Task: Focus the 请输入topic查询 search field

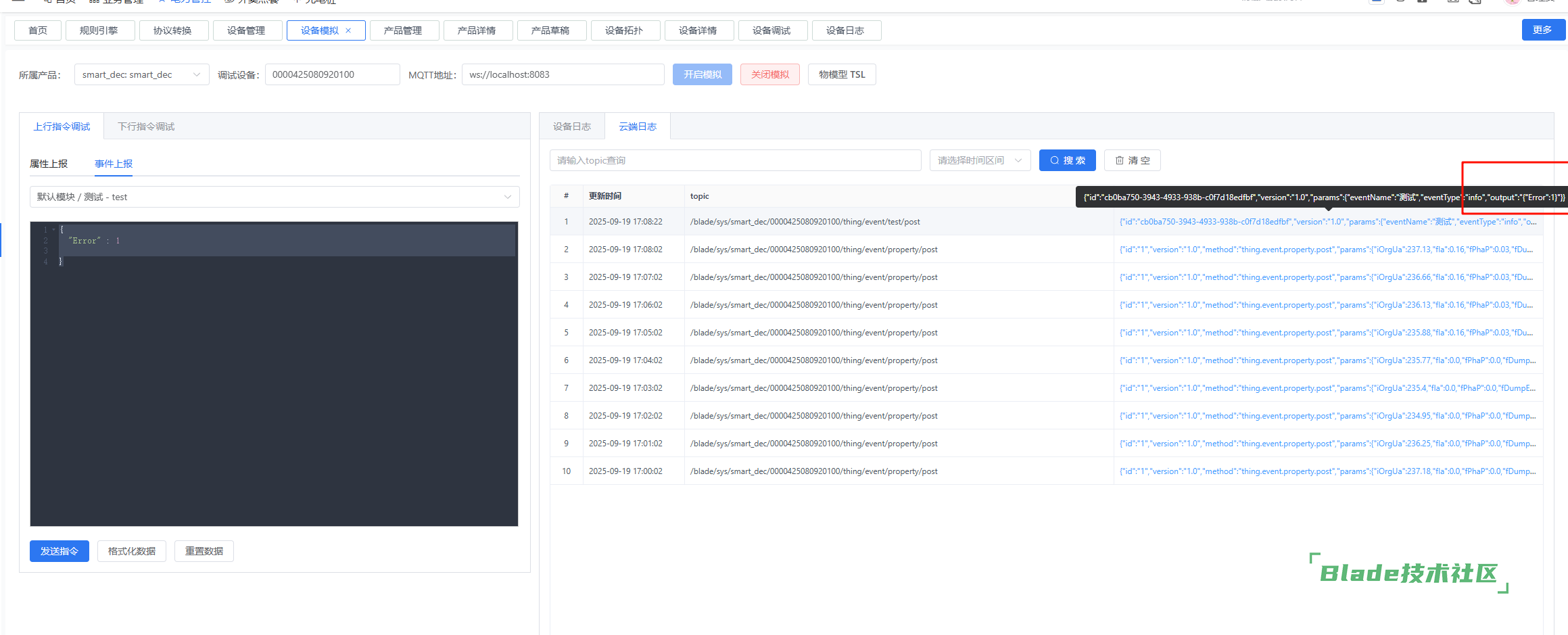Action: [736, 160]
